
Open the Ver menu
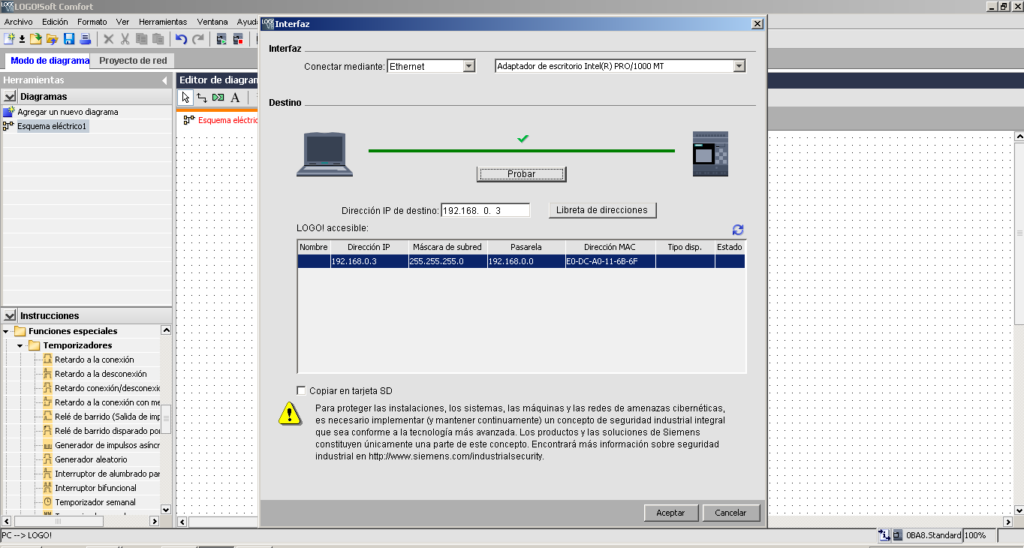point(123,22)
